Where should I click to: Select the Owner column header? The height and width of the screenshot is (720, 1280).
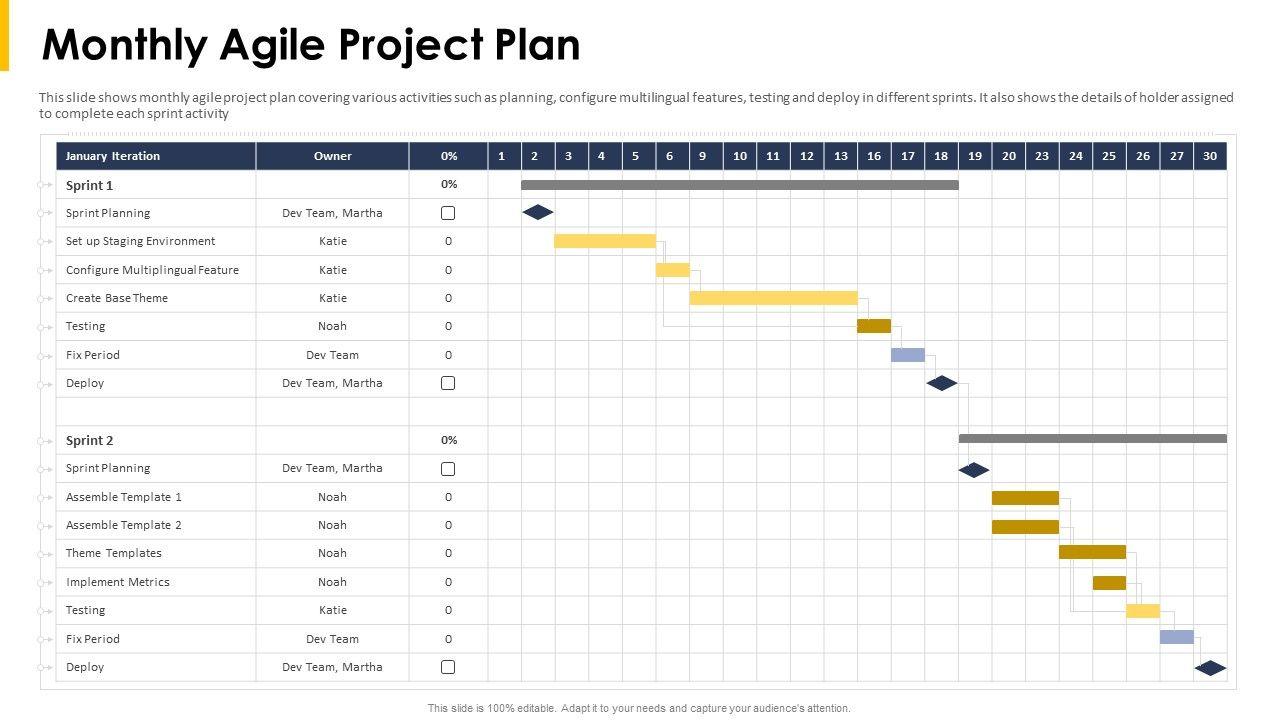point(332,156)
